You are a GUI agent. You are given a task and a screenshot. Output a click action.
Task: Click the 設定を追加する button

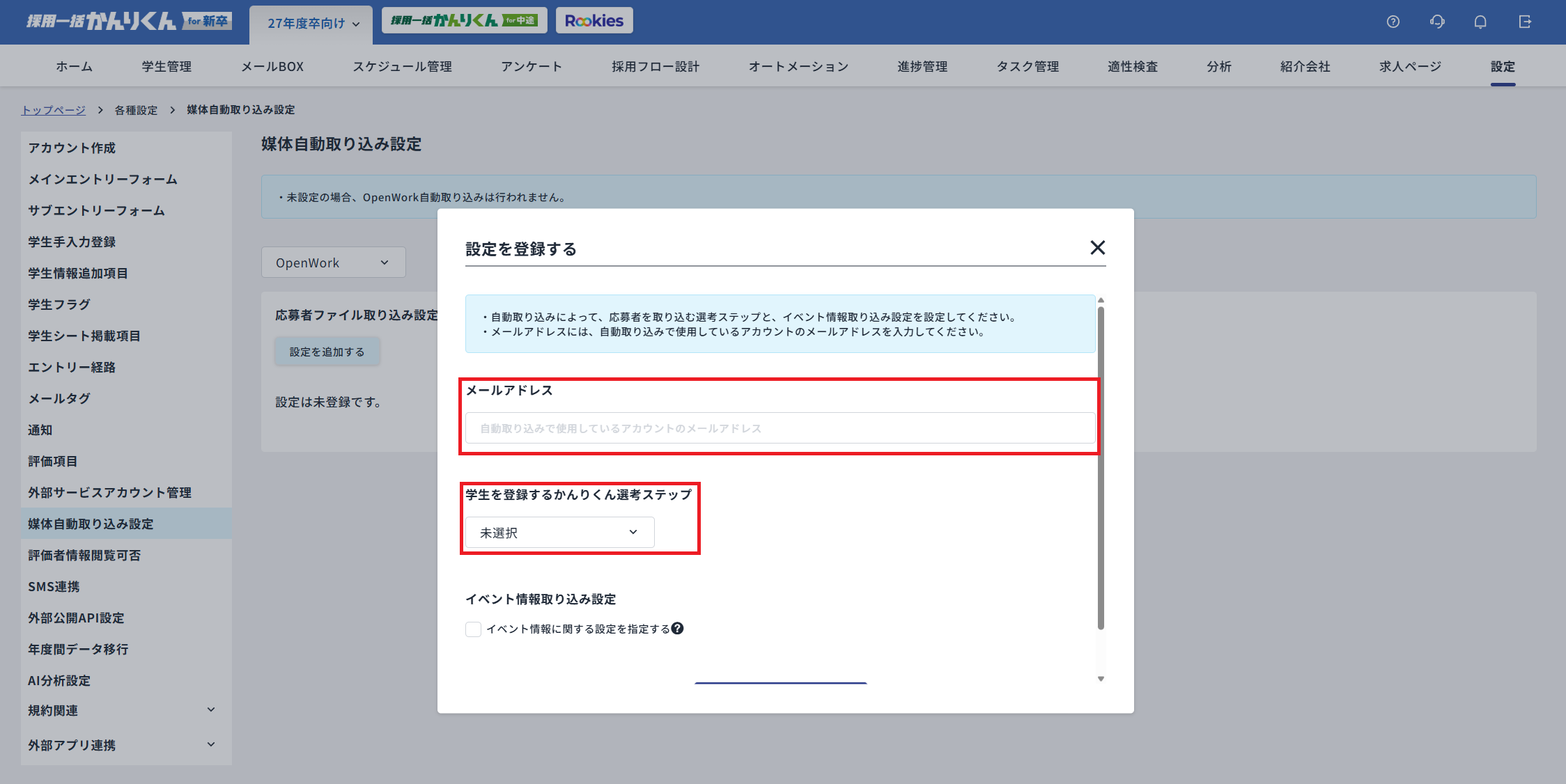pos(326,351)
